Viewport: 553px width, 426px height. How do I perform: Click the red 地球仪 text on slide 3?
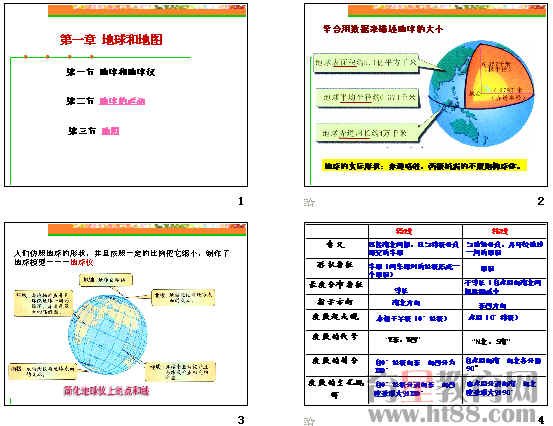pos(81,262)
